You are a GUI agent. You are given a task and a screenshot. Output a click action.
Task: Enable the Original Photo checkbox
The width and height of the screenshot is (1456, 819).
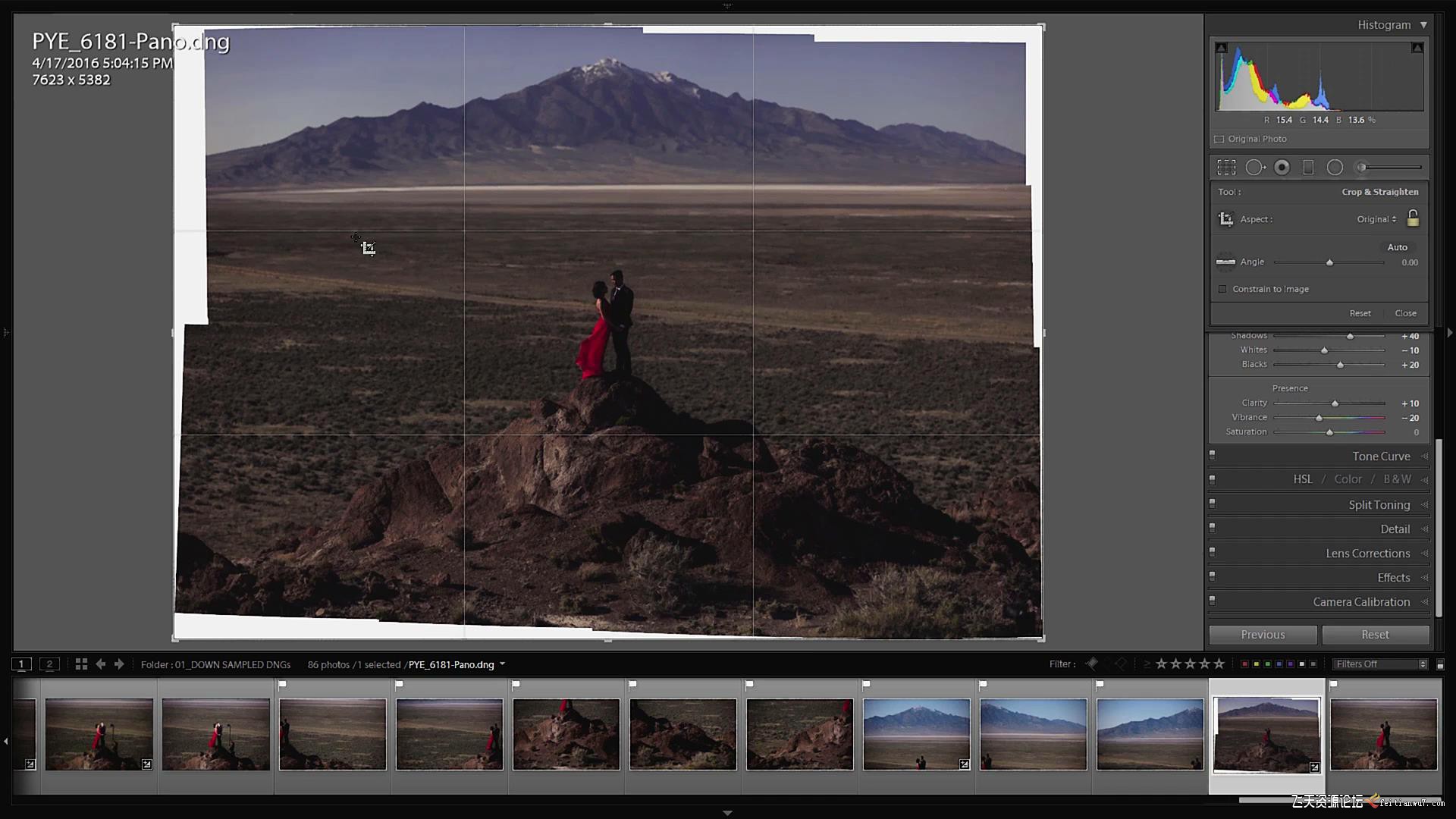1219,140
